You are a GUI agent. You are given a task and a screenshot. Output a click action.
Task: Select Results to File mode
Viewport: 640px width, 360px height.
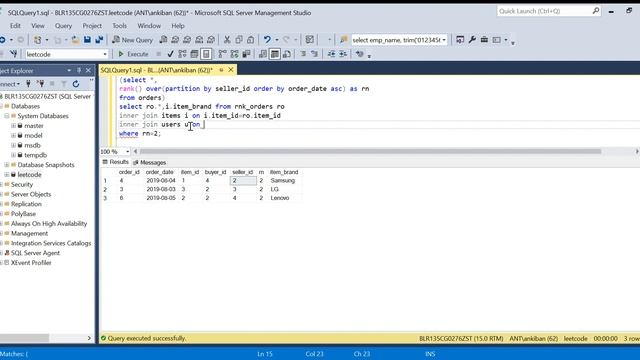[x=287, y=54]
